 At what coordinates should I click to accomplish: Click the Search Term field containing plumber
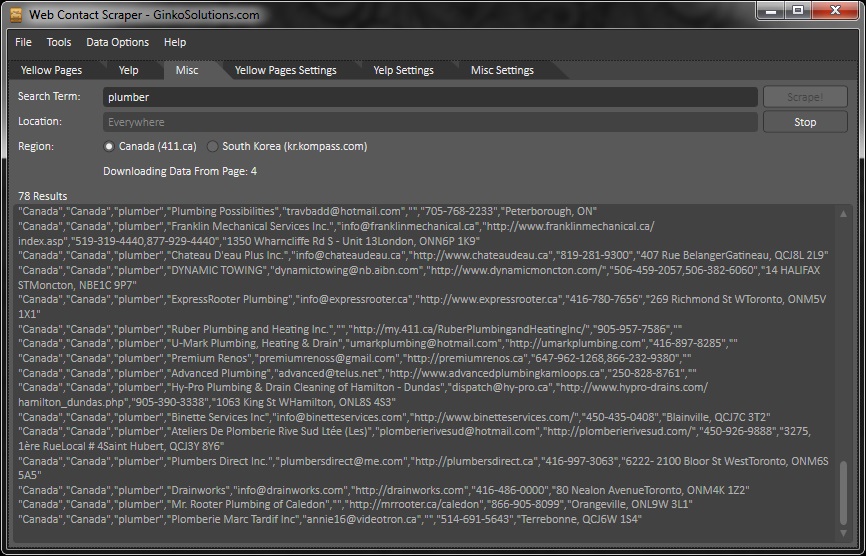click(x=430, y=97)
